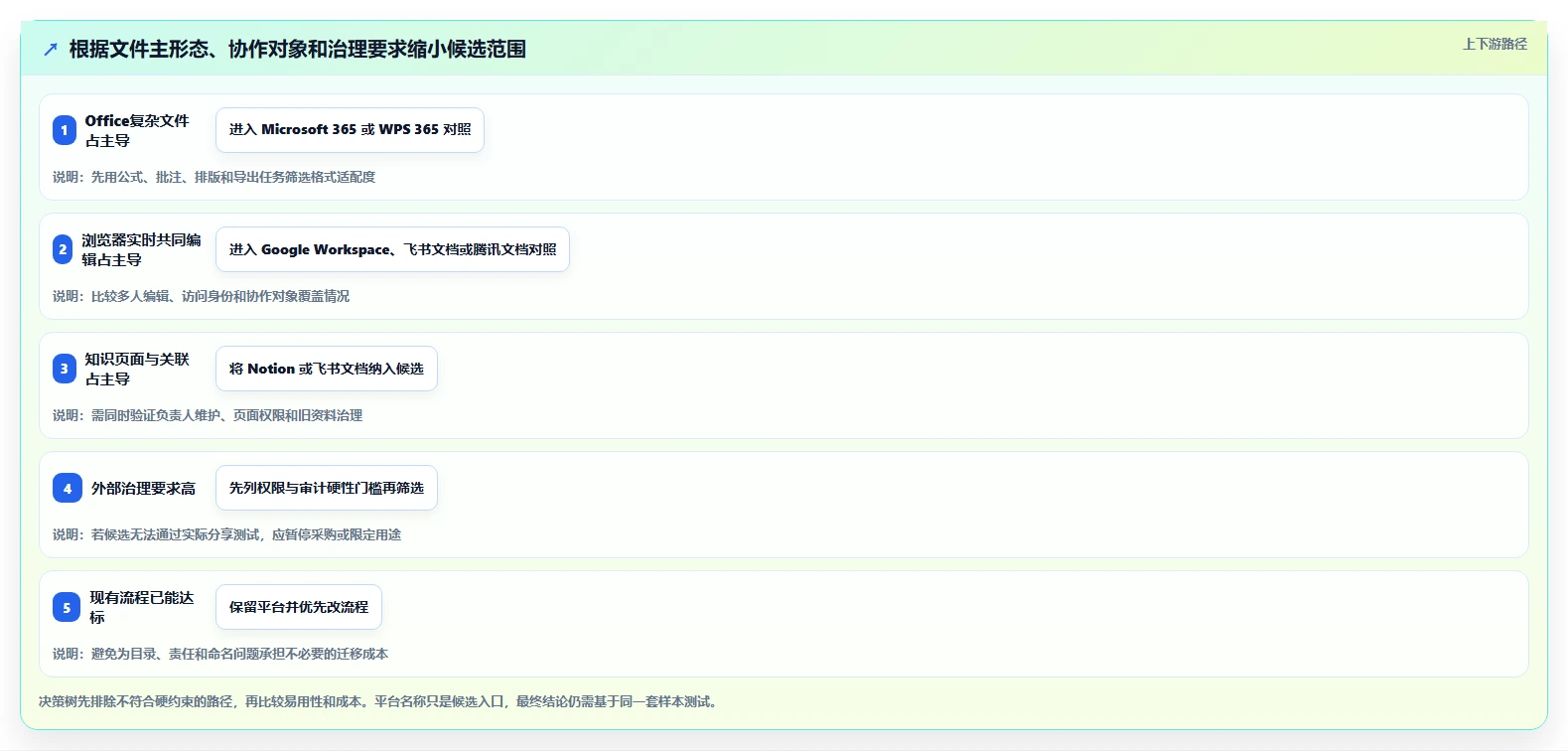
Task: Click the panel title 根据文件主形态、协作对象和治理要求缩小候选范围
Action: 298,50
